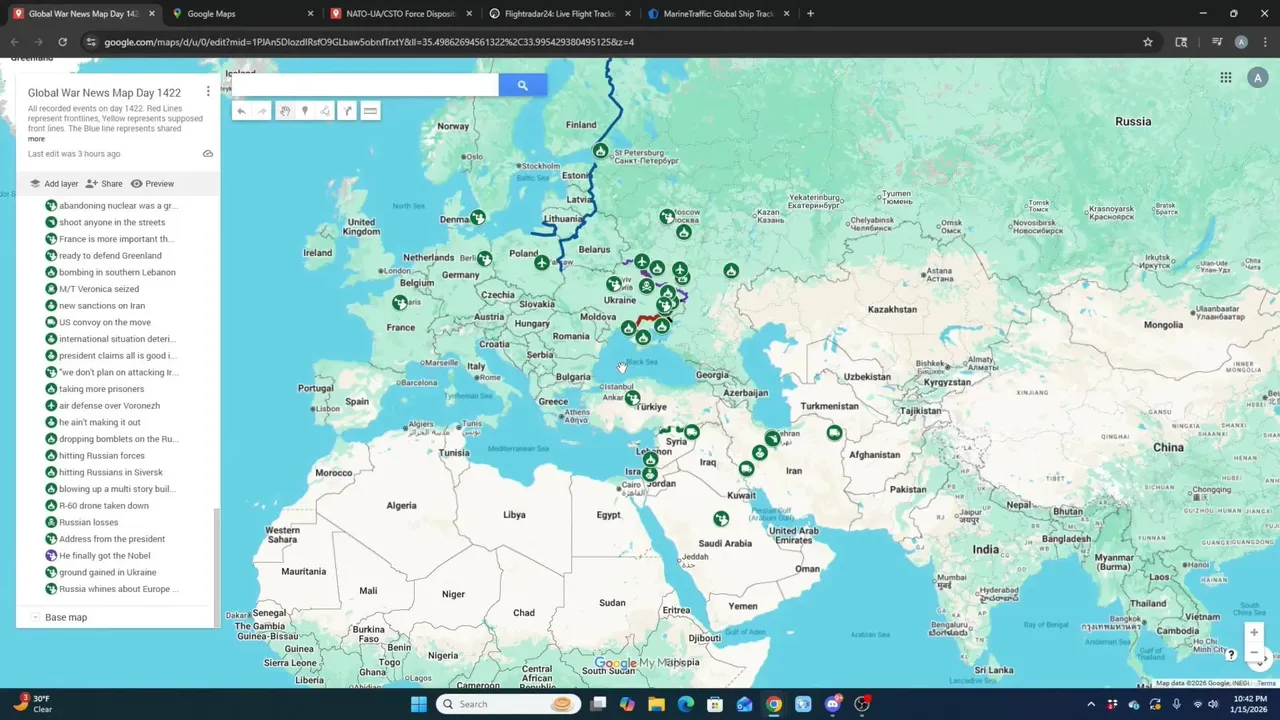Image resolution: width=1280 pixels, height=720 pixels.
Task: Select 'Address from the president' entry
Action: point(112,539)
